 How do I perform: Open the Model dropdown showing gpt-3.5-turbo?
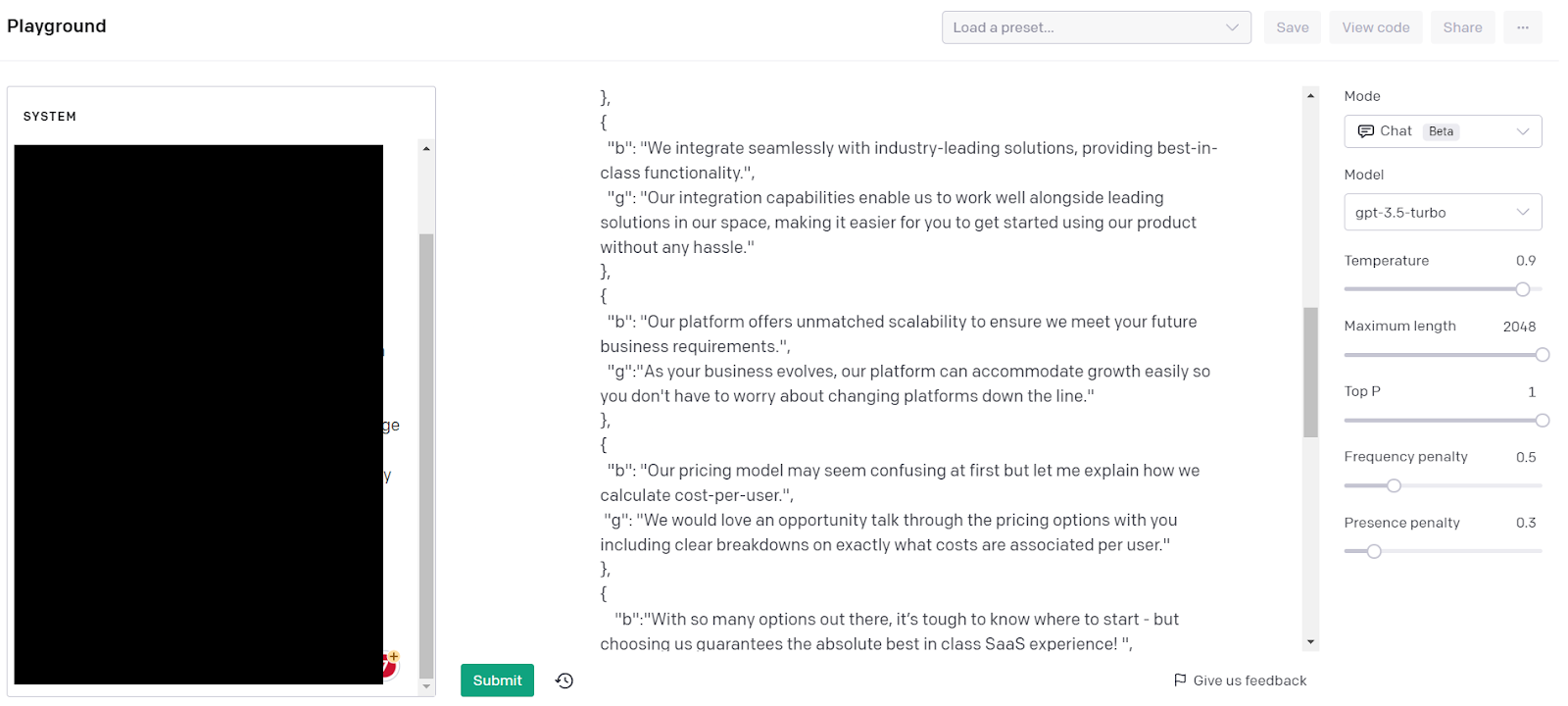1442,212
